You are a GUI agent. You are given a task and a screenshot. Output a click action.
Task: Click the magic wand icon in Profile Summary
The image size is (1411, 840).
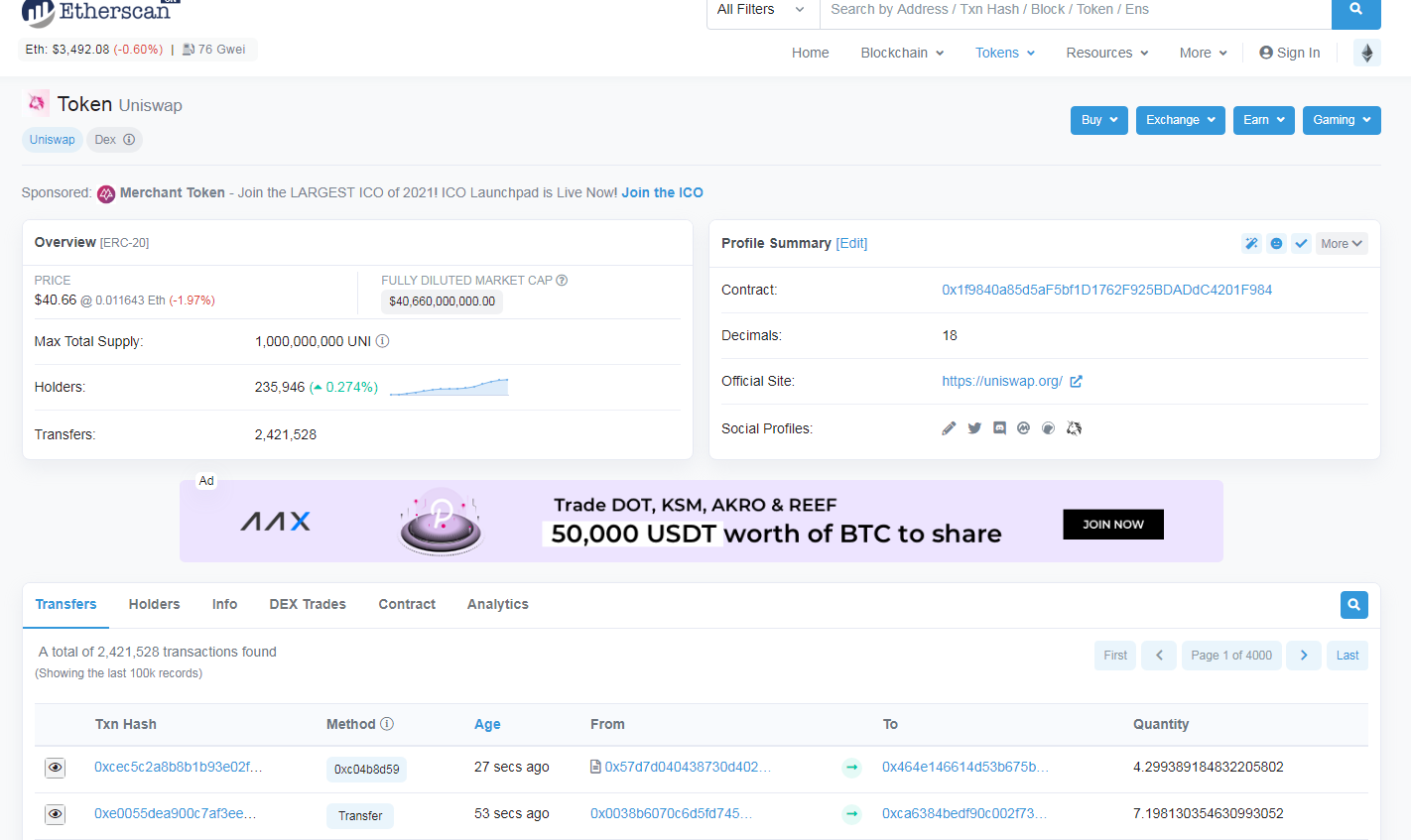point(1251,243)
